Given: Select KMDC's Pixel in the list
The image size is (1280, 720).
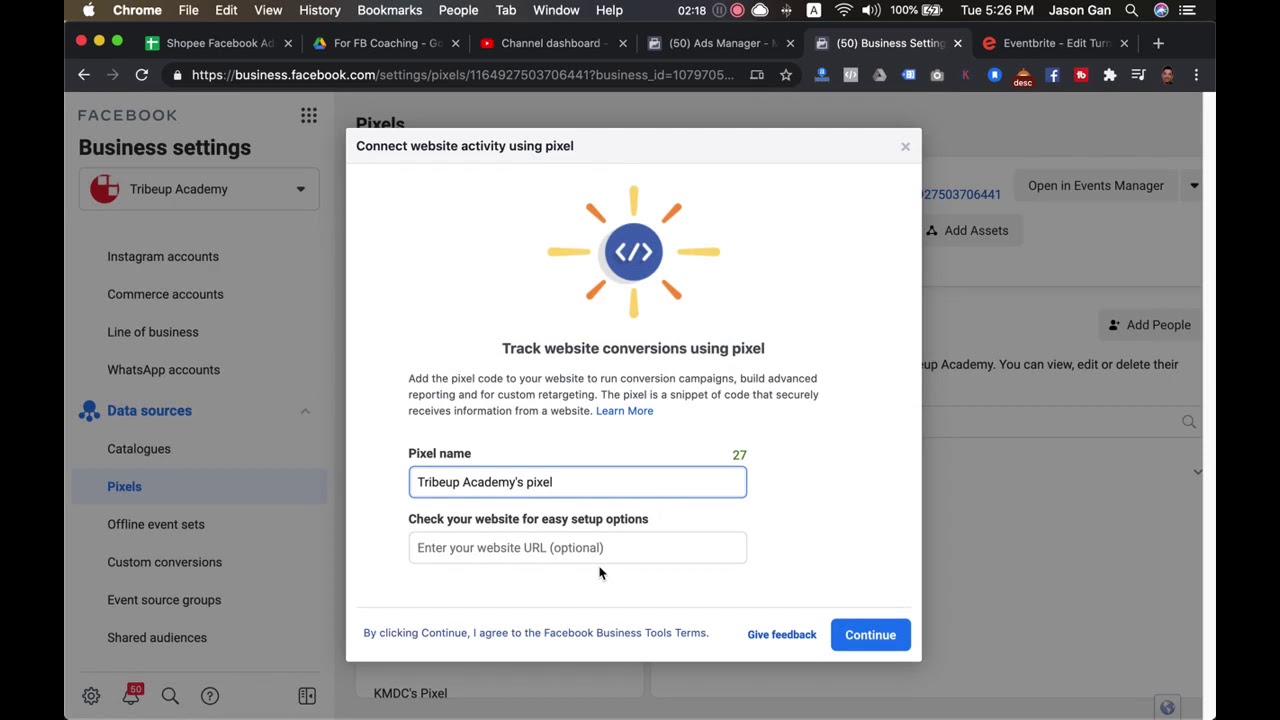Looking at the screenshot, I should (x=410, y=693).
